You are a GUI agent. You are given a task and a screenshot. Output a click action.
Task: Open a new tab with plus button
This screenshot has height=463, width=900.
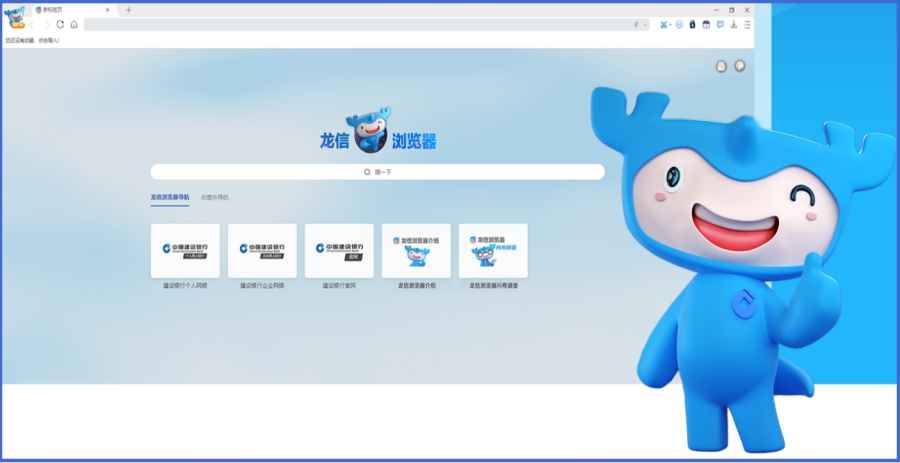[x=129, y=10]
